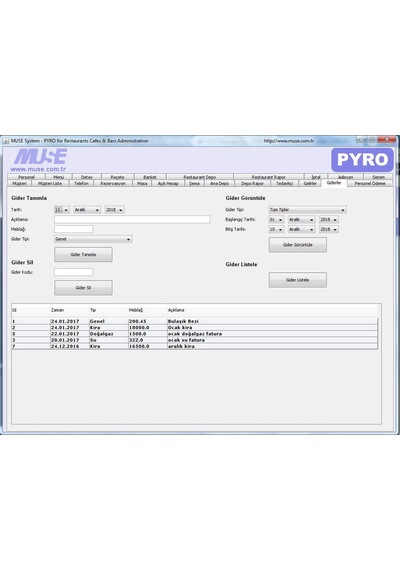The height and width of the screenshot is (570, 400).
Task: Open the Bitiş Tarihi day dropdown
Action: coord(276,229)
